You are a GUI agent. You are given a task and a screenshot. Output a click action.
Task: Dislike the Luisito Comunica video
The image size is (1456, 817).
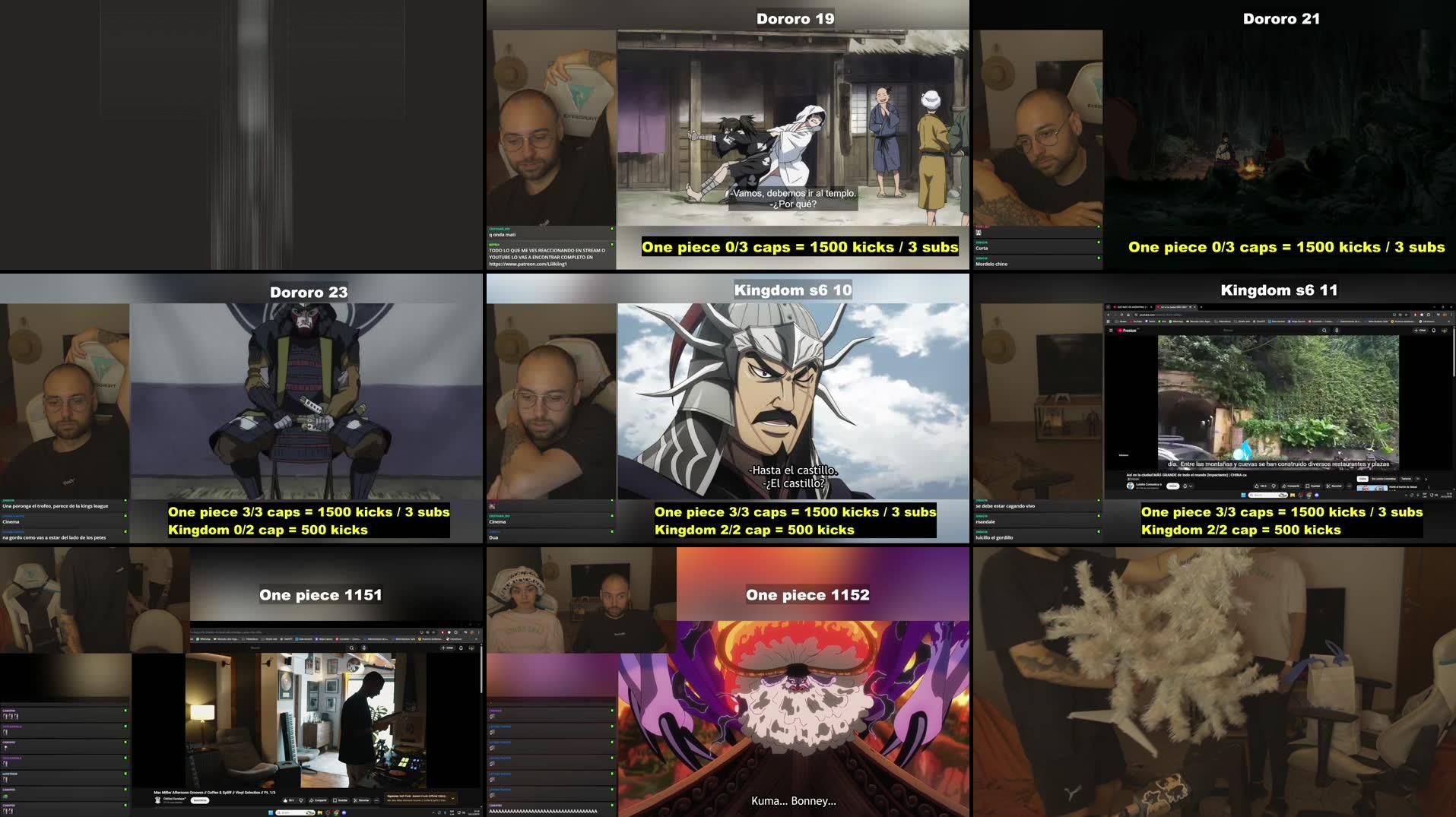(x=1274, y=486)
